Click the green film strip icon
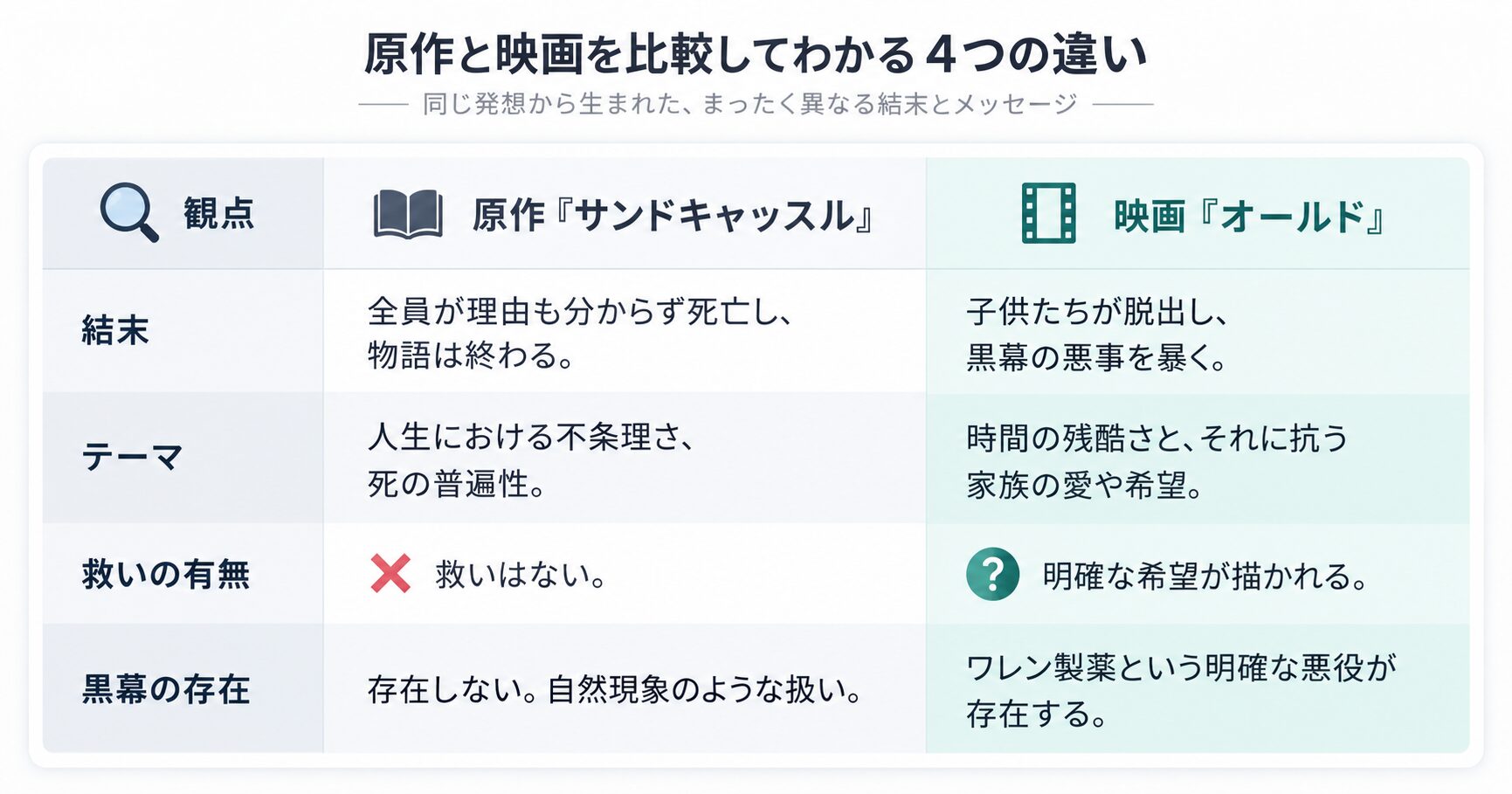Image resolution: width=1512 pixels, height=794 pixels. 1048,213
